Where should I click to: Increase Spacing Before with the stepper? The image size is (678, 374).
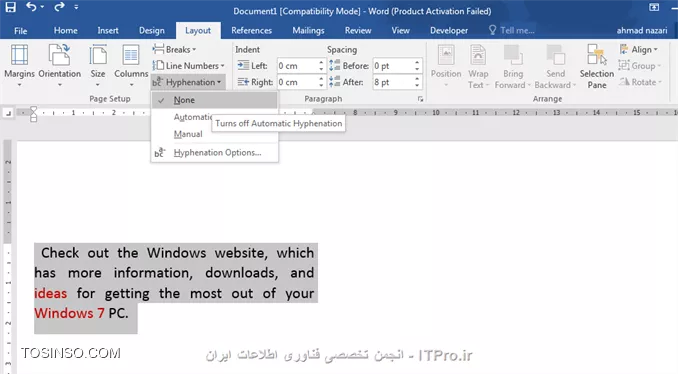(x=417, y=63)
